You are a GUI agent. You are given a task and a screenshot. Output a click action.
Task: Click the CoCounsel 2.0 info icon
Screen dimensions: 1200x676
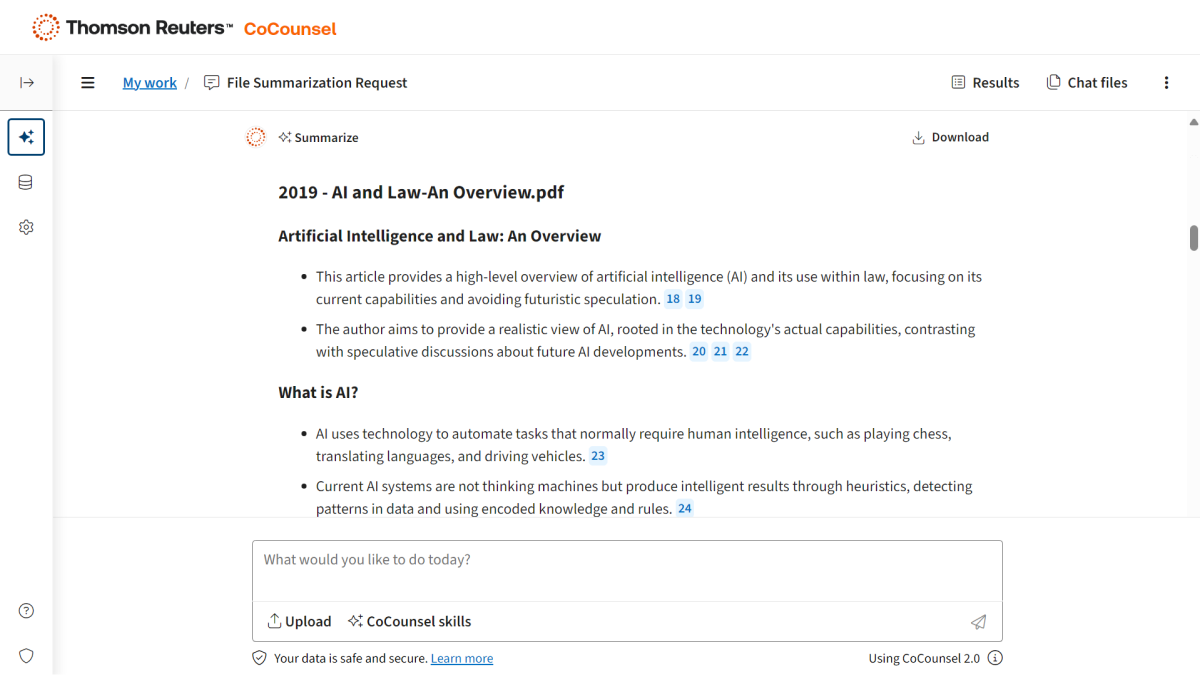tap(995, 658)
